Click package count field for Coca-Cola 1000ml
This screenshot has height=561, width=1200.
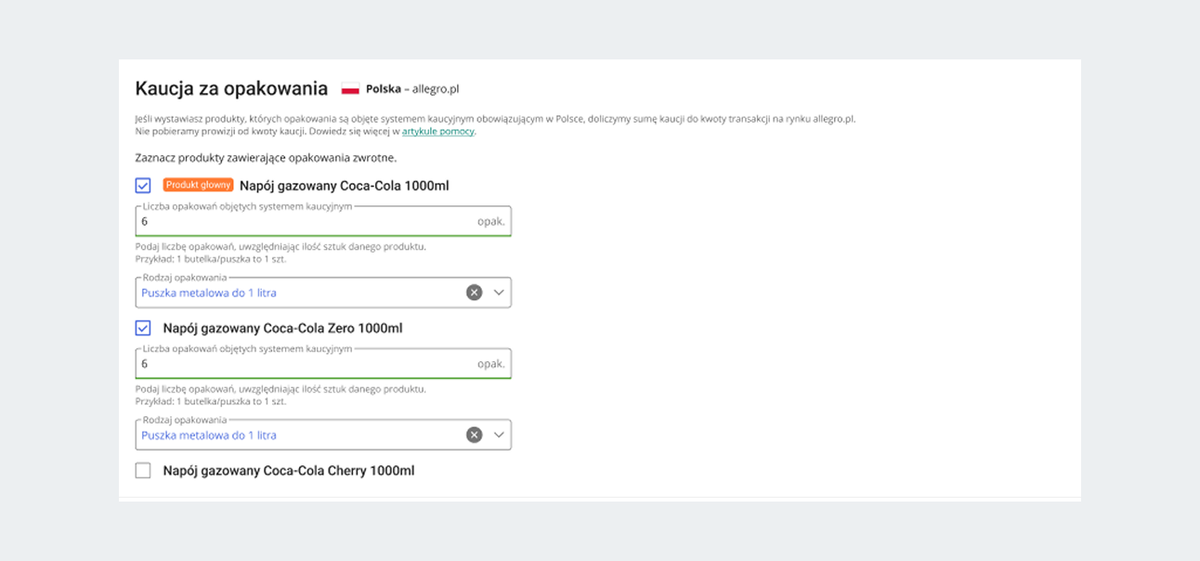coord(300,221)
